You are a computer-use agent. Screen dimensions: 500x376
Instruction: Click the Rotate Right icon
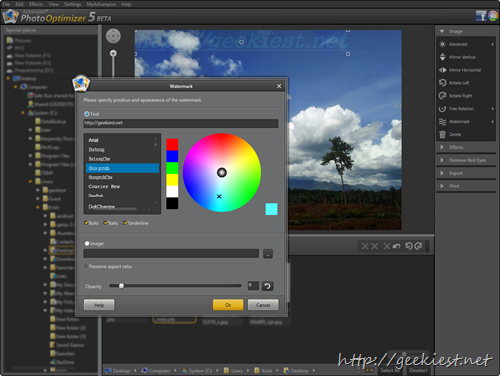(442, 96)
